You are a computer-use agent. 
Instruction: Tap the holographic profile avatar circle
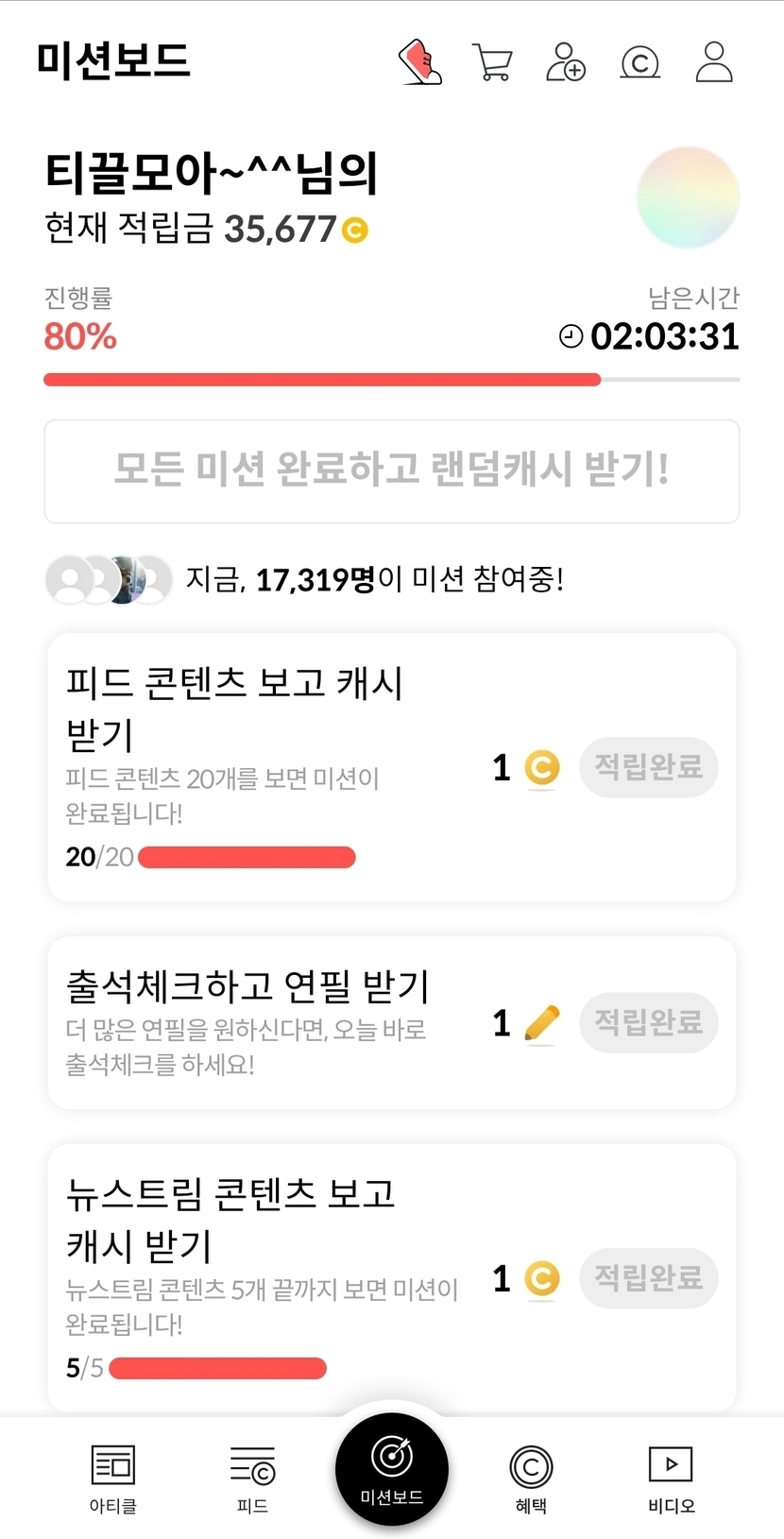[688, 197]
